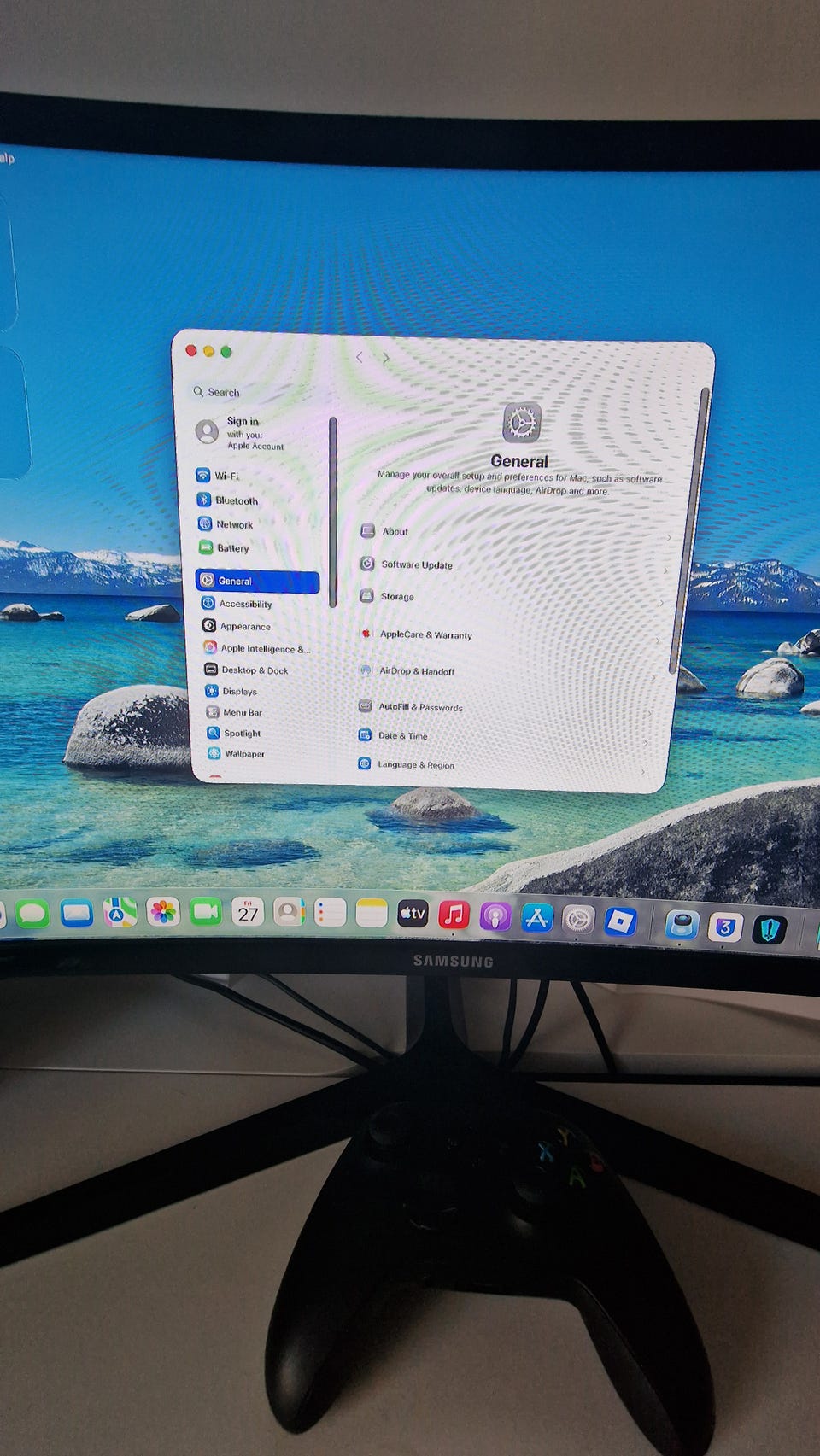Open Messages from the Dock
This screenshot has height=1456, width=820.
click(x=32, y=913)
